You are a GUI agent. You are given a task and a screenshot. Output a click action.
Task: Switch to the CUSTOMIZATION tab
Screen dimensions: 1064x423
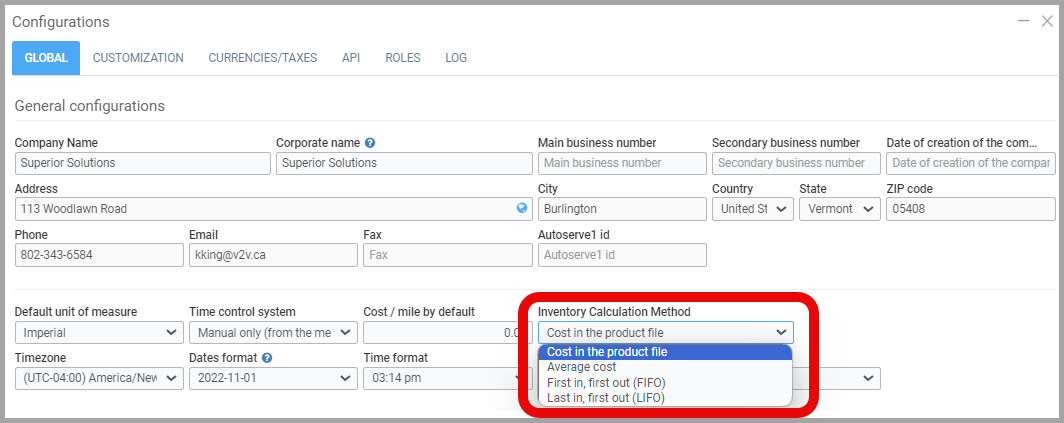(138, 58)
